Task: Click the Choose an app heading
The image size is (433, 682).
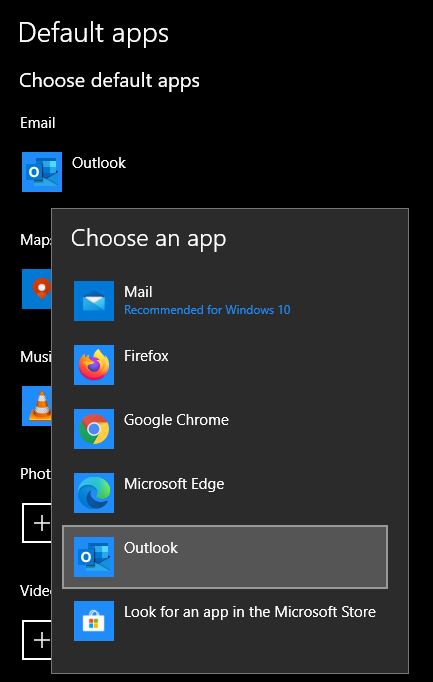Action: [149, 239]
